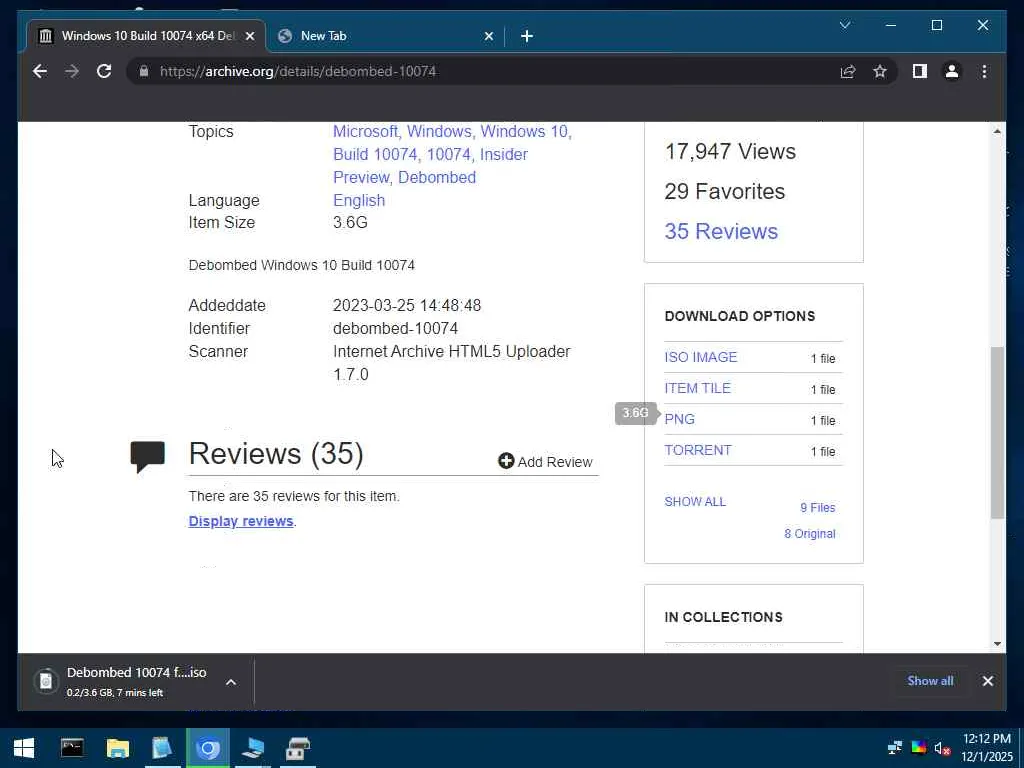Open a new tab with plus button
The width and height of the screenshot is (1024, 768).
pyautogui.click(x=527, y=36)
